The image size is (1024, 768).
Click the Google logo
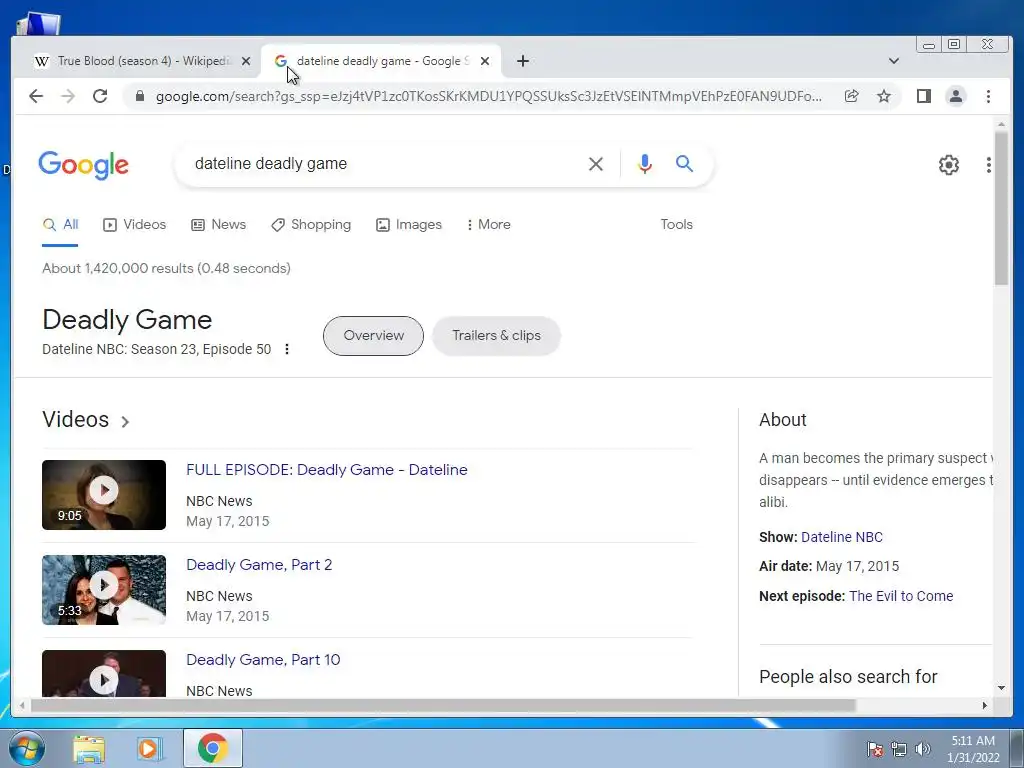point(84,165)
